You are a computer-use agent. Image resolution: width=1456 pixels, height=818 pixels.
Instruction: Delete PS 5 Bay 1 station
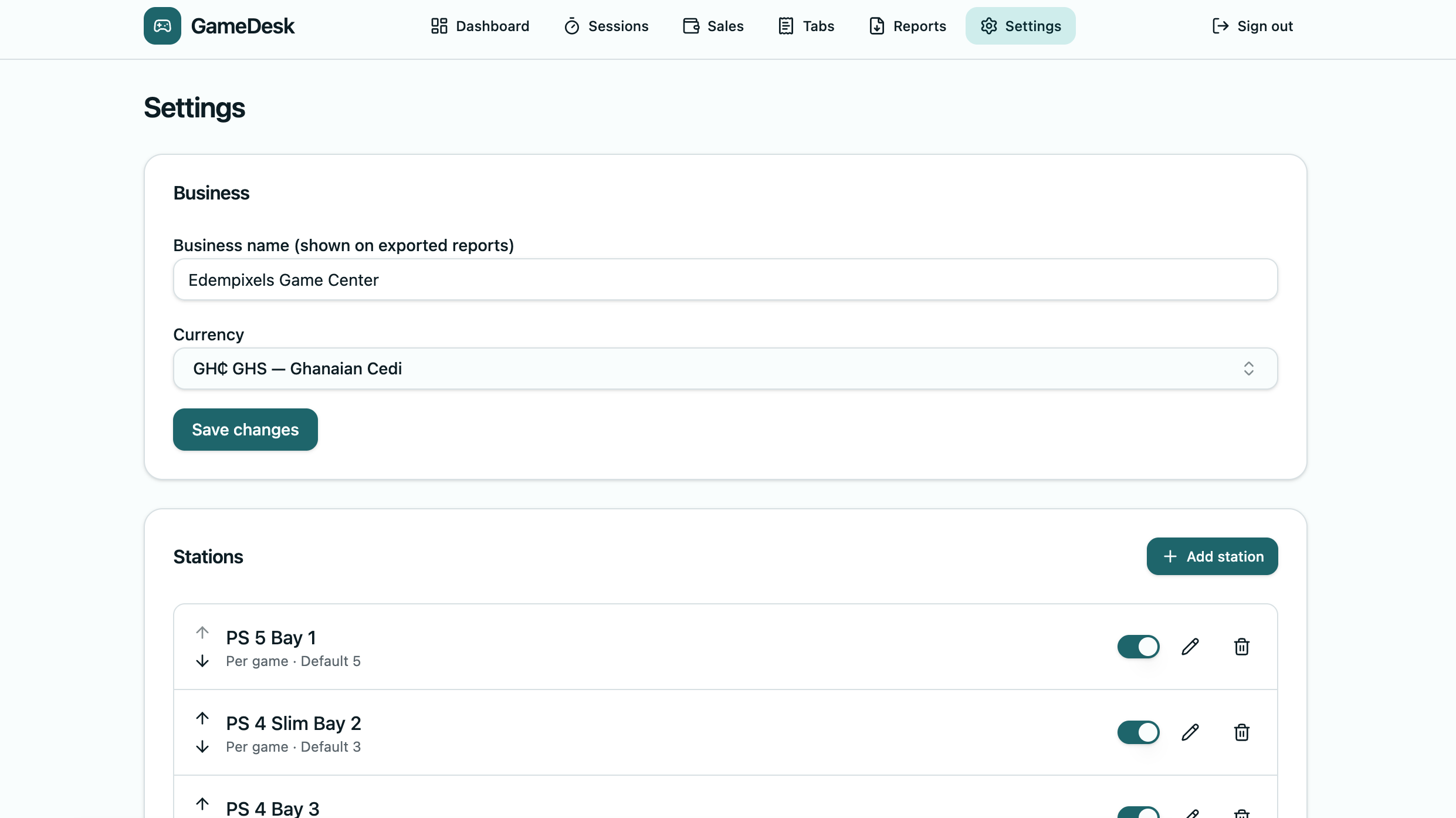tap(1242, 647)
